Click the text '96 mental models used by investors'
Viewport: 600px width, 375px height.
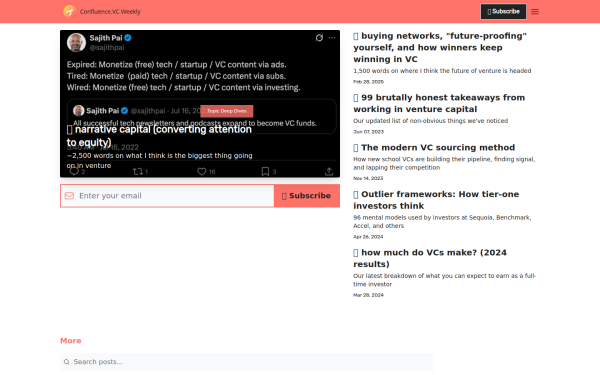pyautogui.click(x=442, y=222)
